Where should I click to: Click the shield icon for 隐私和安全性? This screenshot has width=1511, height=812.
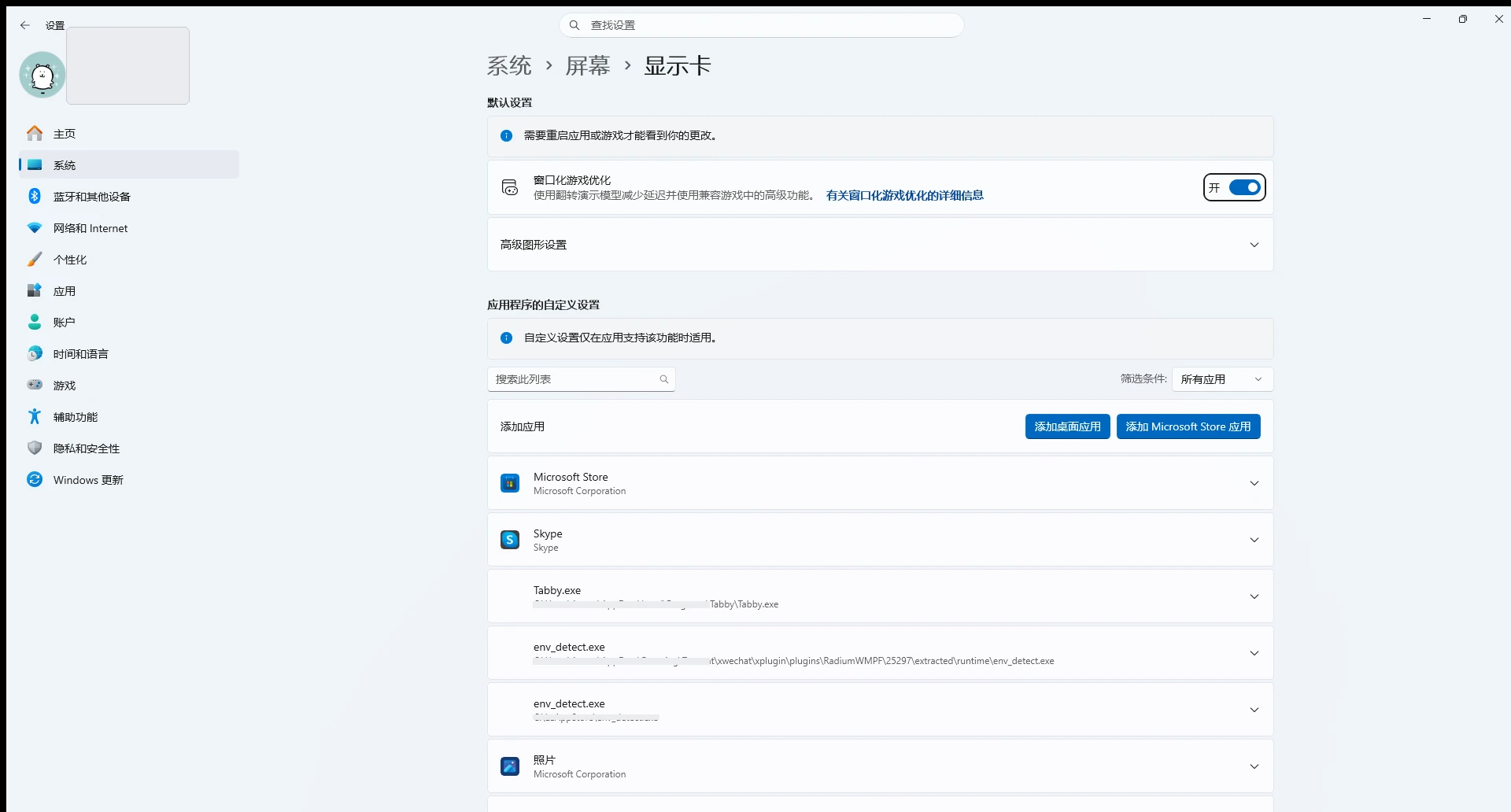point(35,448)
